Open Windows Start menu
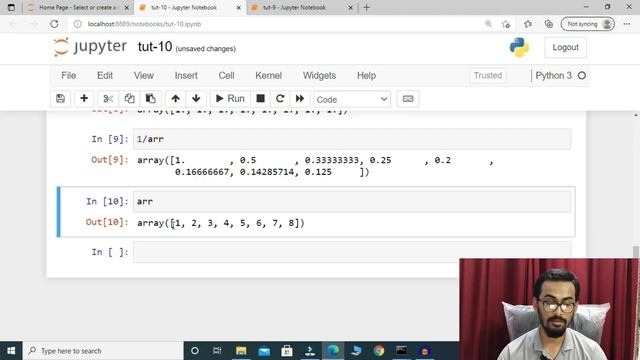The image size is (640, 360). (x=11, y=351)
